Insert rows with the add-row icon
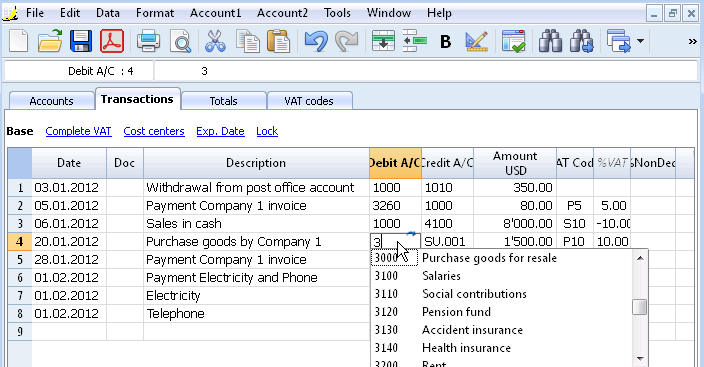Viewport: 704px width, 367px height. click(383, 41)
